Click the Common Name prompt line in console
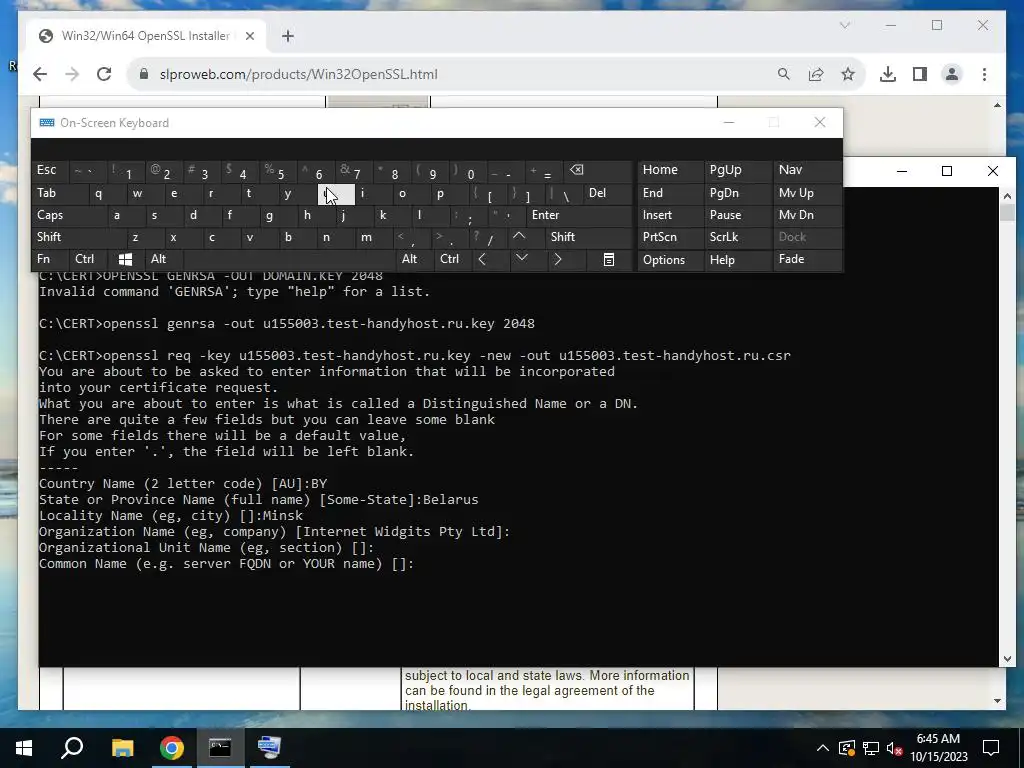1024x768 pixels. point(226,564)
